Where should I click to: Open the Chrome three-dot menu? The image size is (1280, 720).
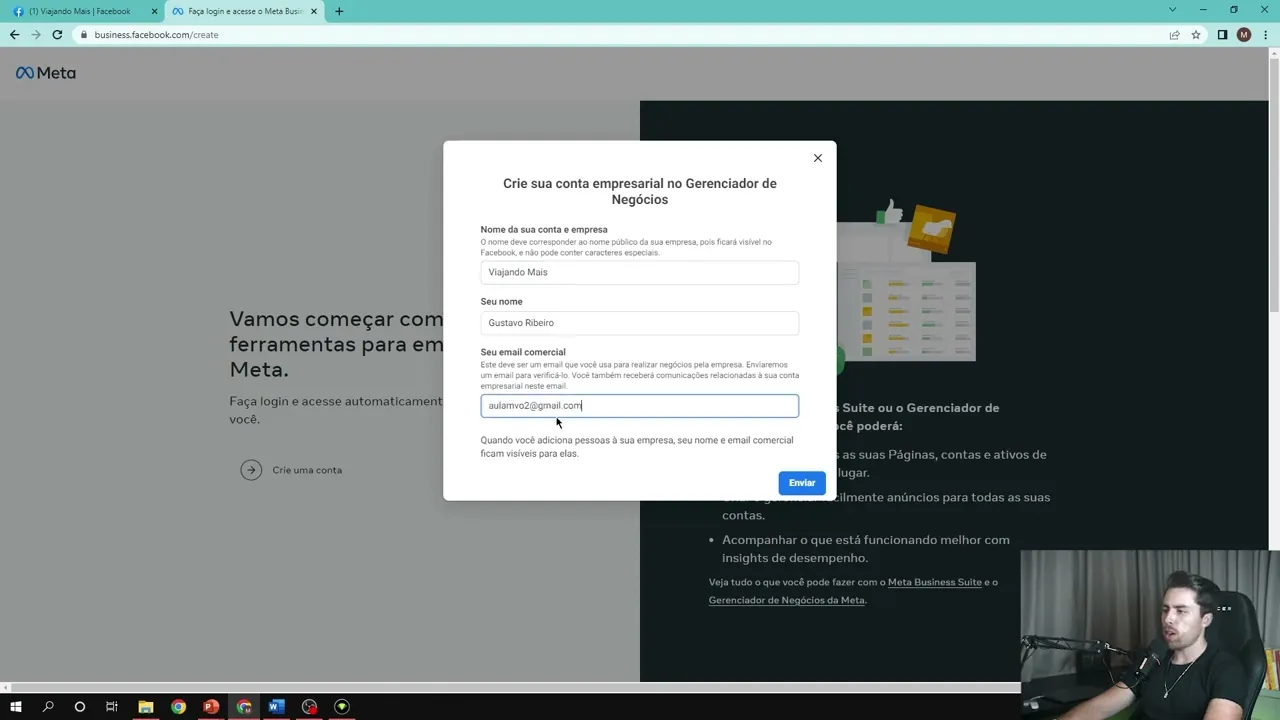pyautogui.click(x=1264, y=35)
